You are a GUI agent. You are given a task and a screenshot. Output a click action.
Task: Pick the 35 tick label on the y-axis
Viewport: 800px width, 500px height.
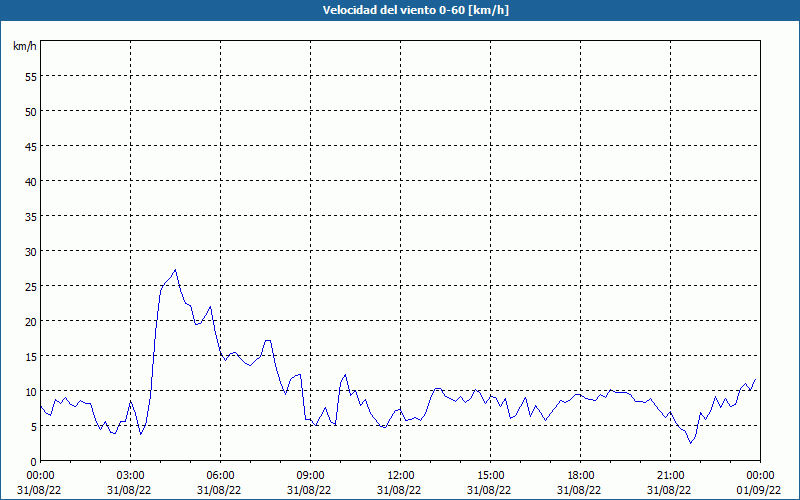[31, 216]
